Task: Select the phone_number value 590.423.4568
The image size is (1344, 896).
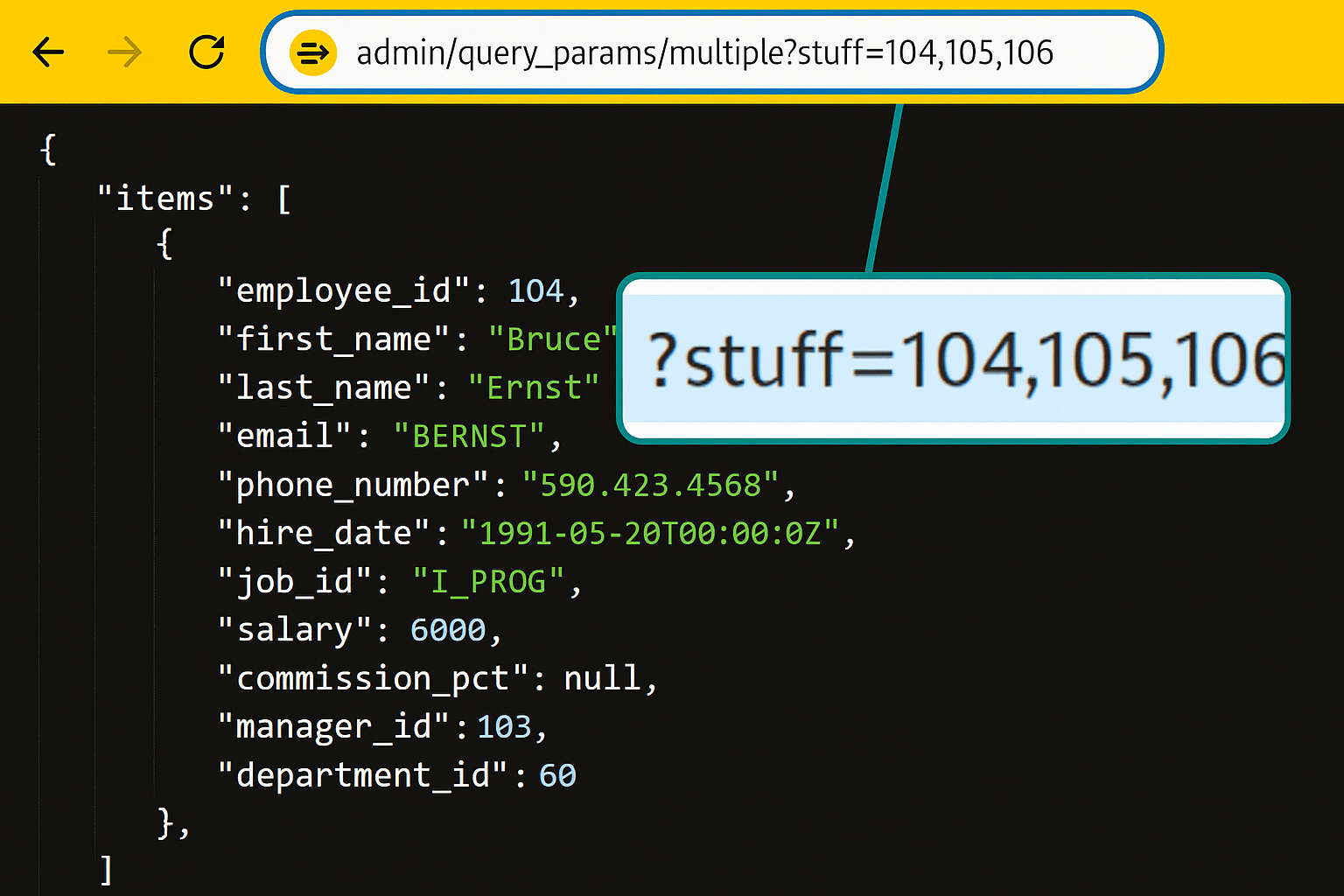Action: [x=651, y=484]
